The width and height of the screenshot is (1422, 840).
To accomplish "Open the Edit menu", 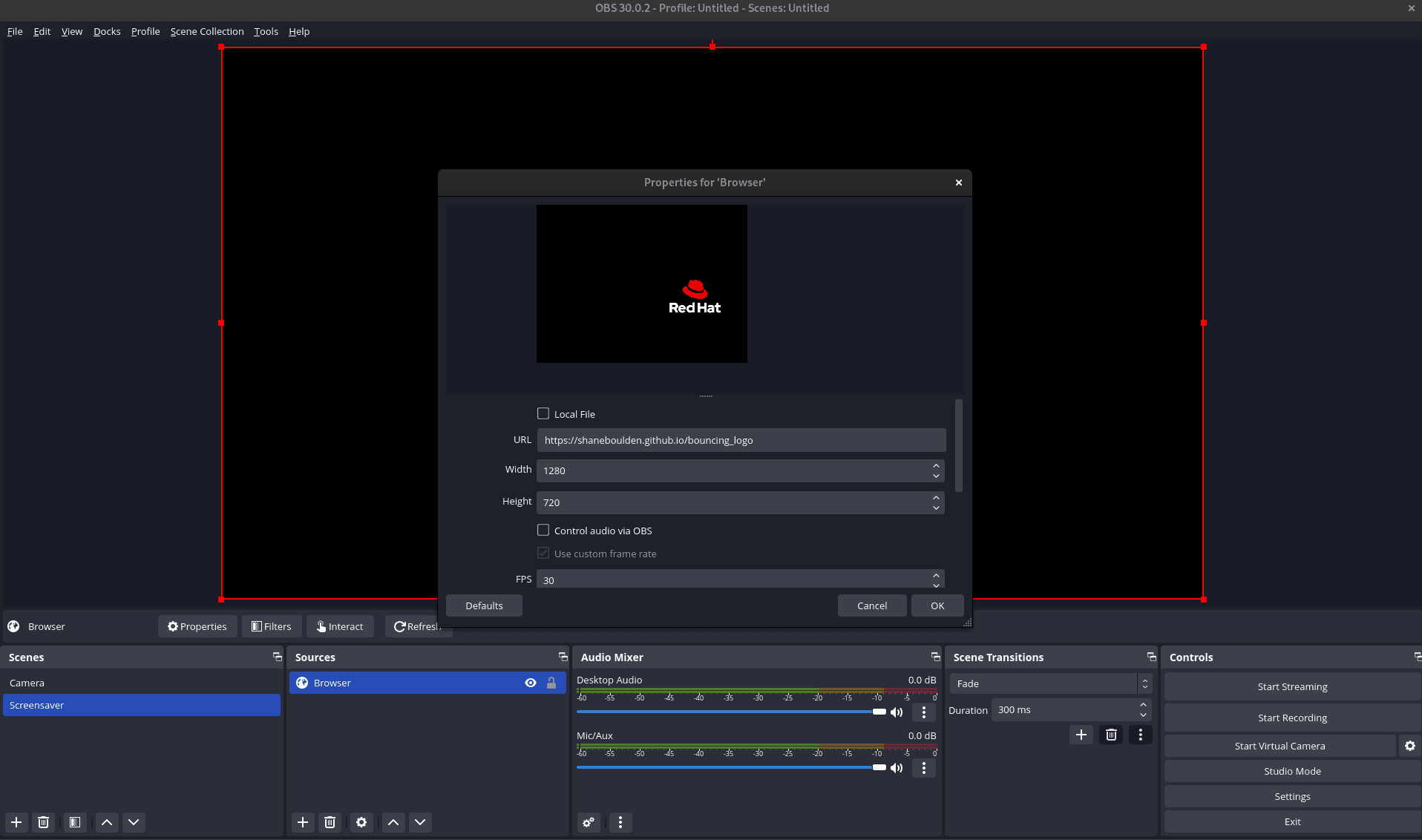I will tap(42, 31).
